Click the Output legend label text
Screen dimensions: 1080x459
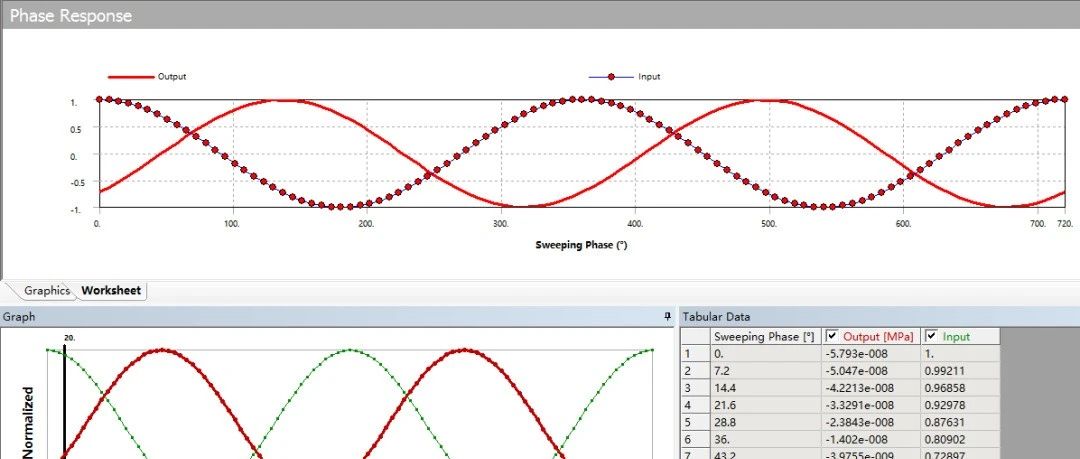[x=172, y=77]
